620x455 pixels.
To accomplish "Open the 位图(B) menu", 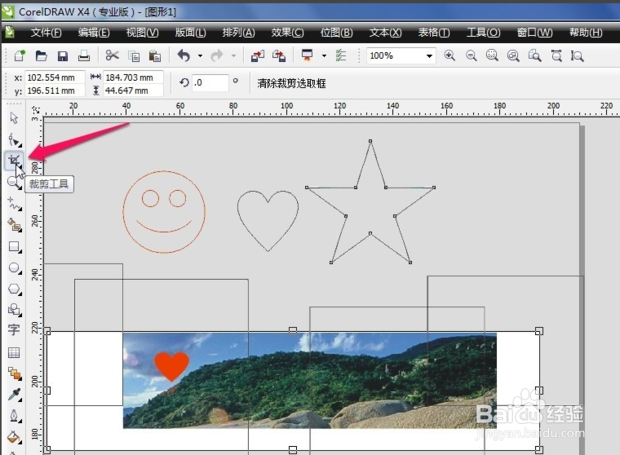I will pos(336,32).
